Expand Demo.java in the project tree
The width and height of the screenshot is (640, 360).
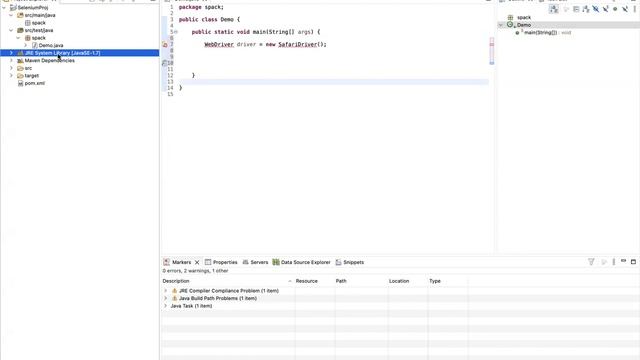pyautogui.click(x=26, y=45)
